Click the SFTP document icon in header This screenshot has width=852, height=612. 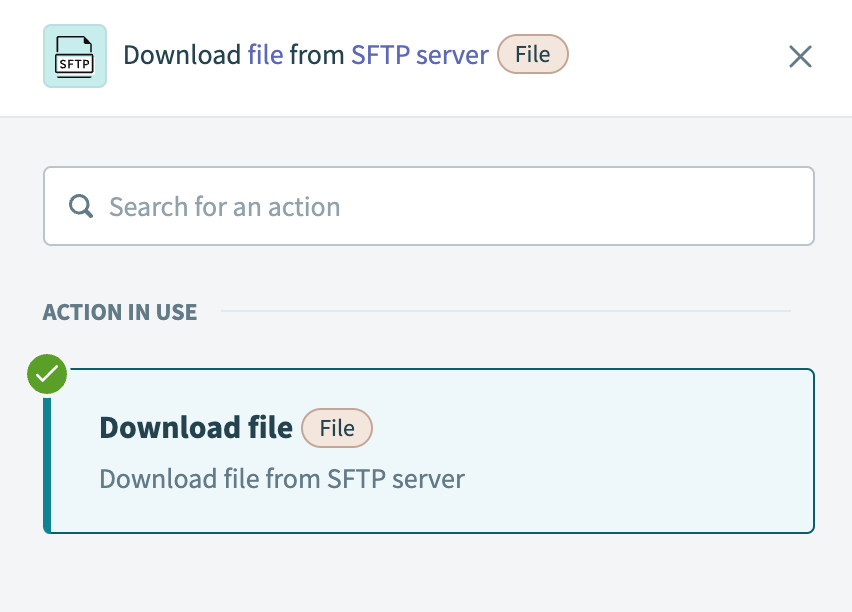click(74, 56)
